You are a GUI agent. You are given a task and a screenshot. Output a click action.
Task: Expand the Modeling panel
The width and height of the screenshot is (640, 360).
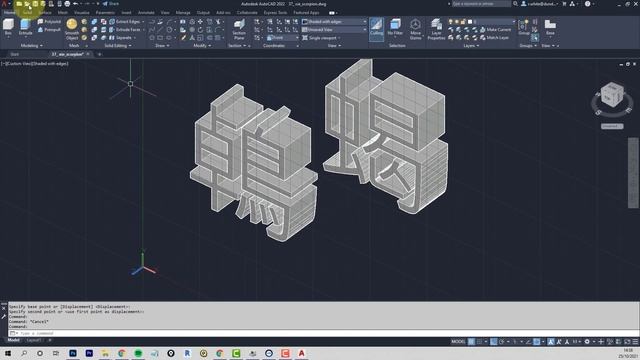[x=31, y=46]
